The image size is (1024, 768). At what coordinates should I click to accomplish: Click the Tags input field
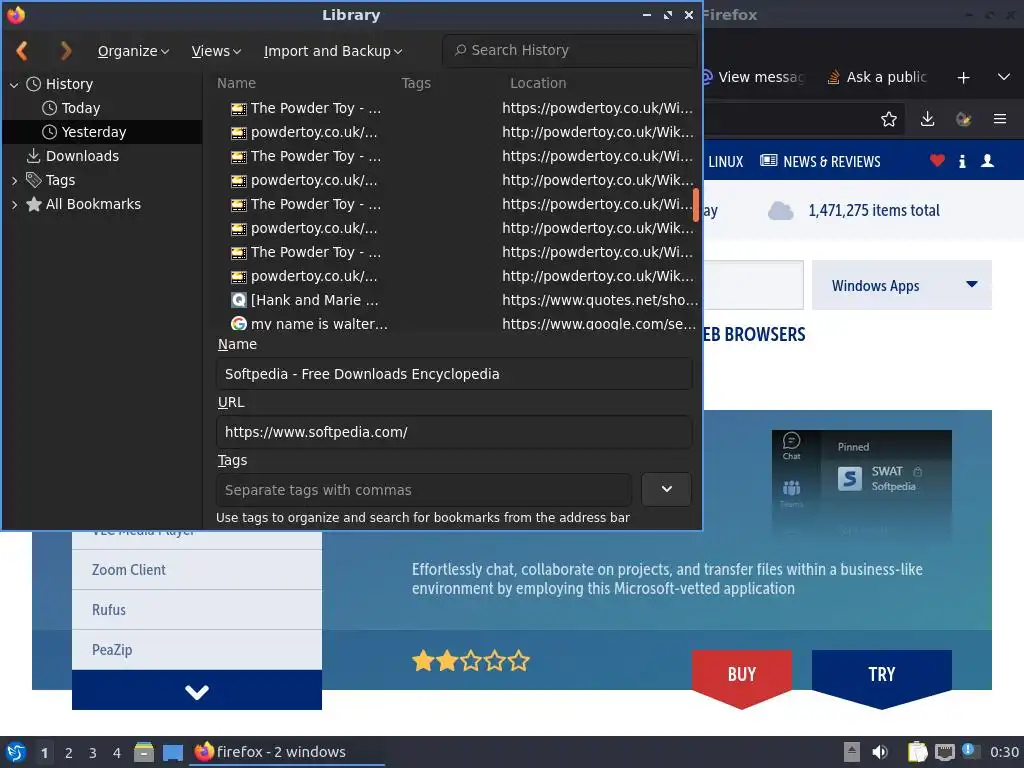pos(424,490)
